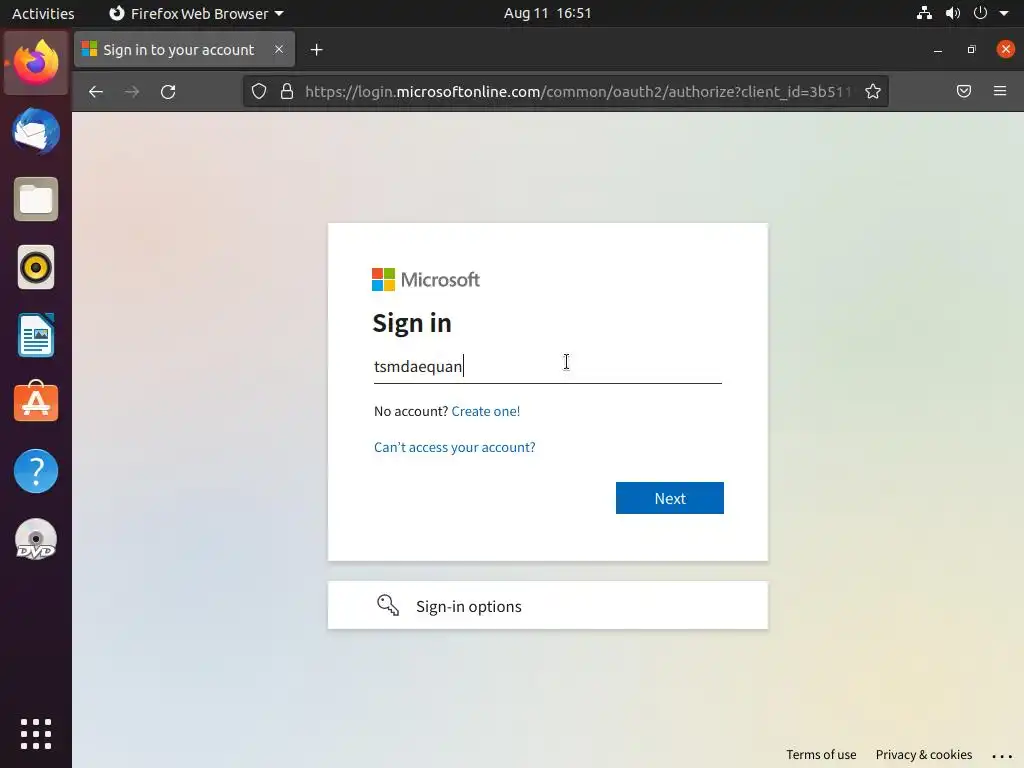Open the DVD disc icon in dock
This screenshot has height=768, width=1024.
36,539
